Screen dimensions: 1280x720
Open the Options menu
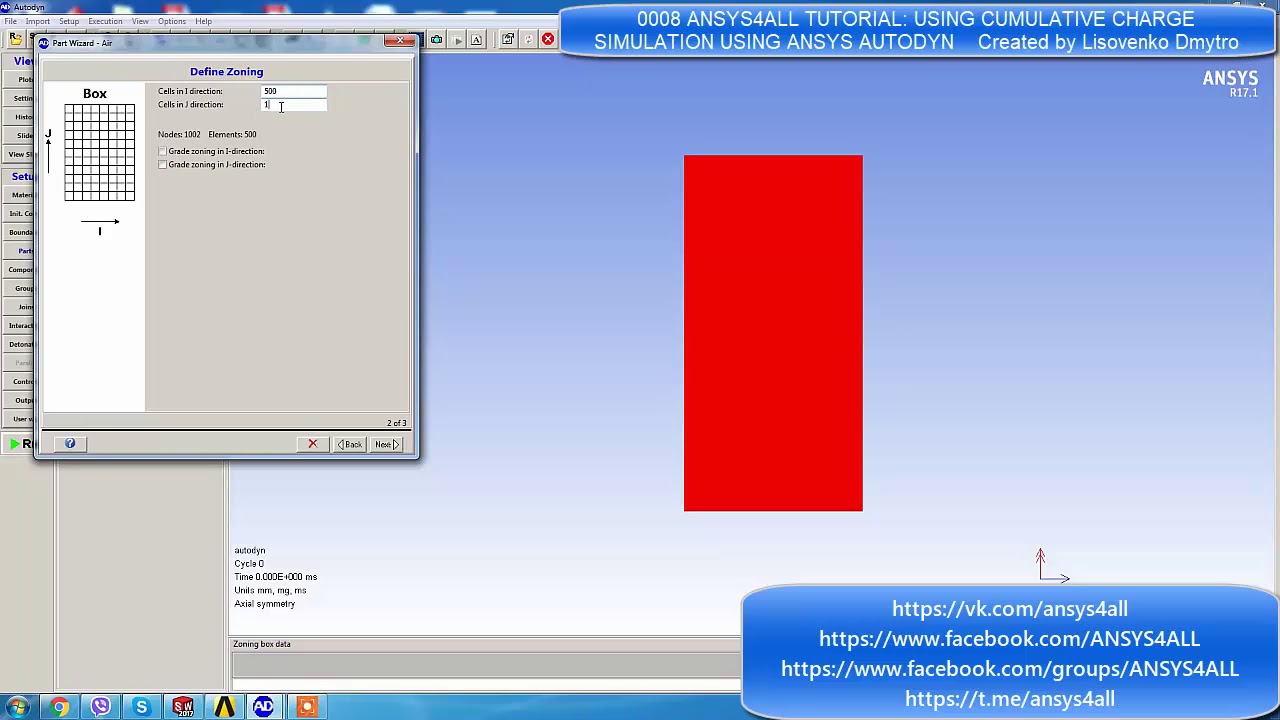171,21
